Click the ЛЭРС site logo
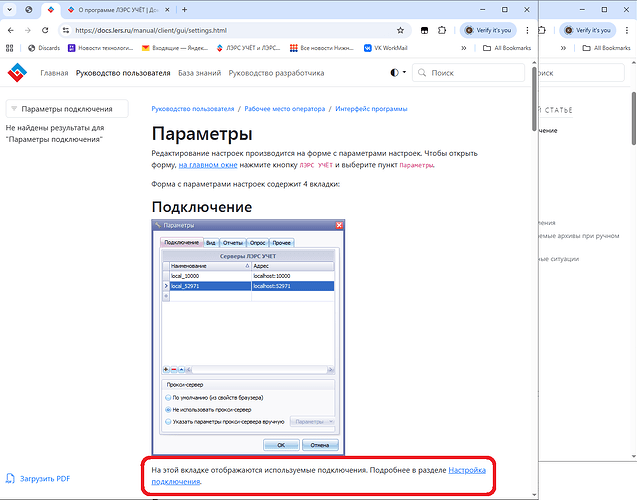This screenshot has height=500, width=637. click(x=17, y=73)
